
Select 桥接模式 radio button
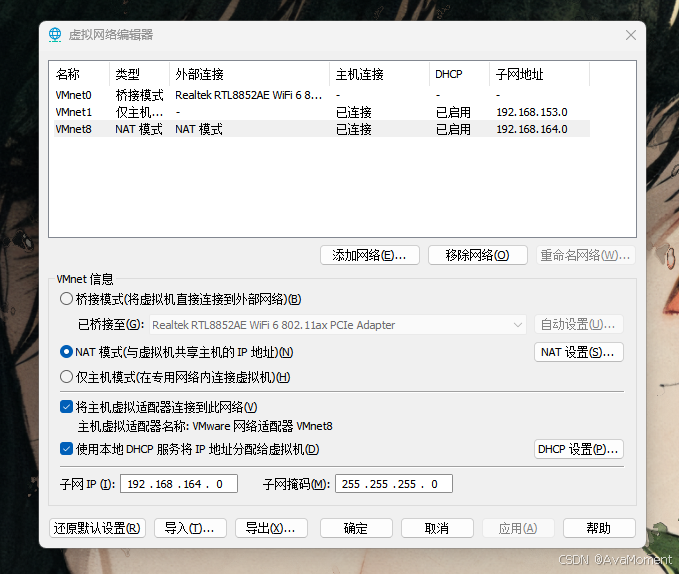[66, 299]
